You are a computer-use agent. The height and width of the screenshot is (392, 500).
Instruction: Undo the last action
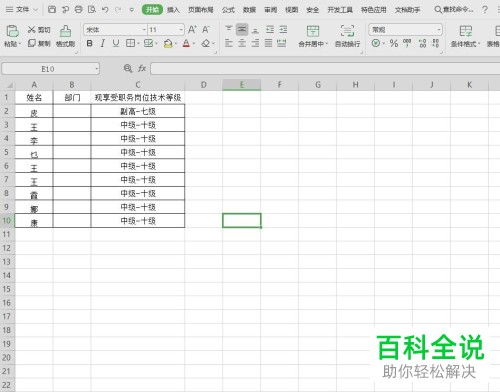[105, 10]
